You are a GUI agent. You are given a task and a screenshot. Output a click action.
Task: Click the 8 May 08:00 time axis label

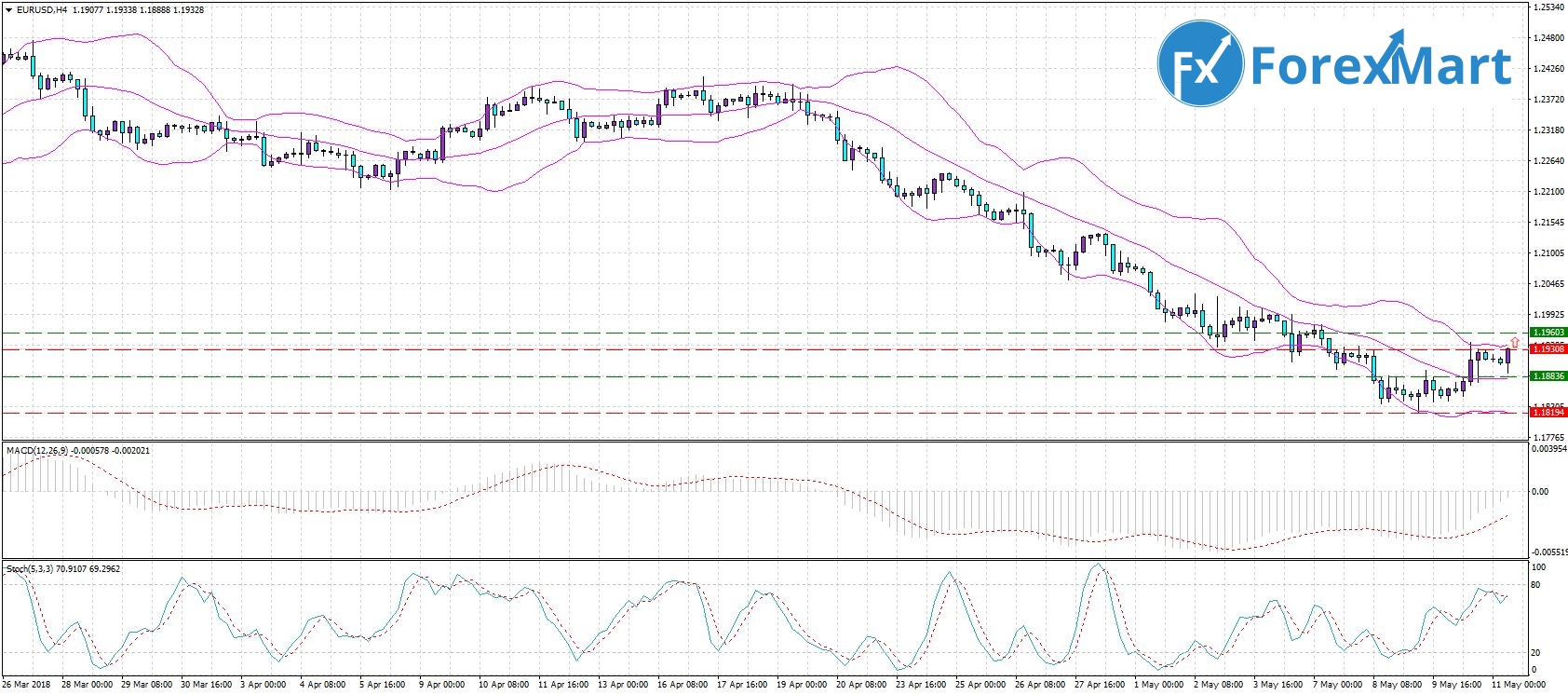pos(1397,685)
